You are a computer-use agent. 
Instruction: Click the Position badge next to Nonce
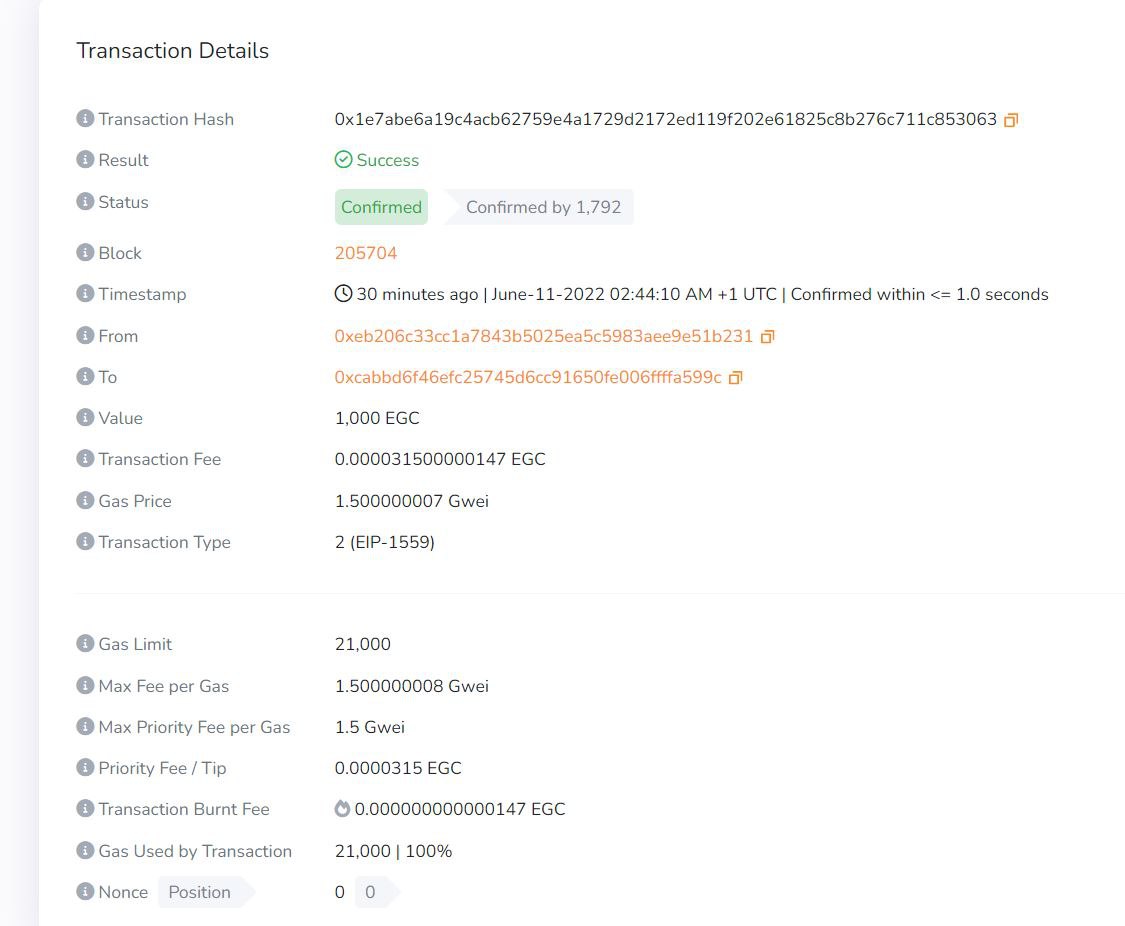pos(198,892)
